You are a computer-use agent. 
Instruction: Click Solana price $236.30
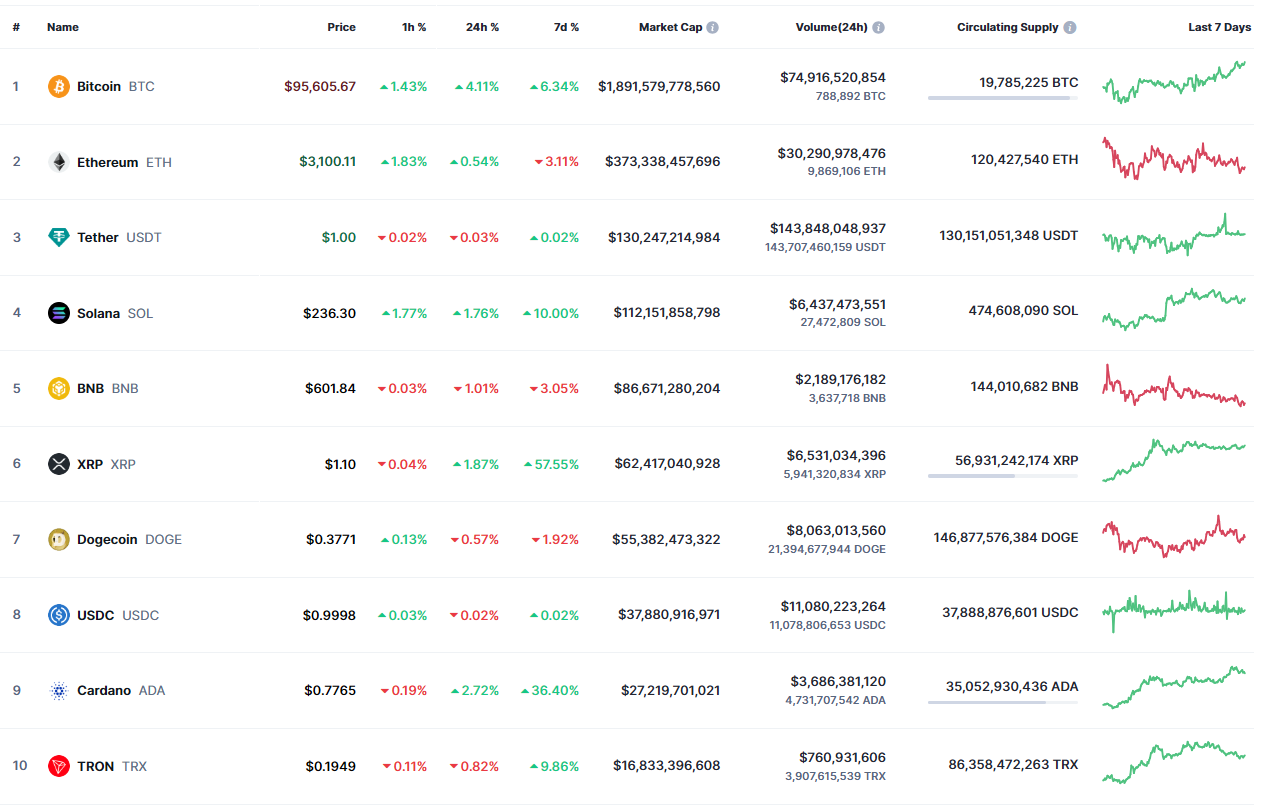click(x=330, y=313)
